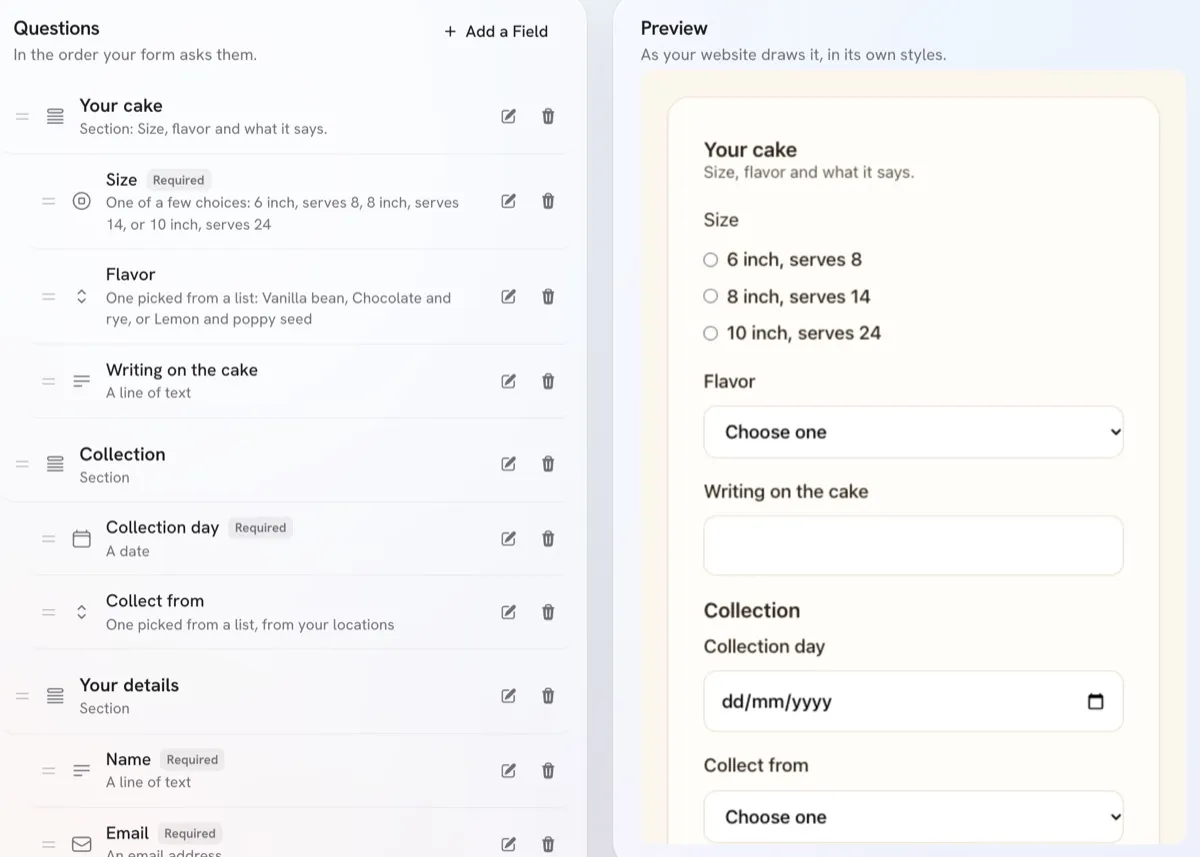This screenshot has height=857, width=1200.
Task: Edit the Your cake section
Action: (508, 116)
